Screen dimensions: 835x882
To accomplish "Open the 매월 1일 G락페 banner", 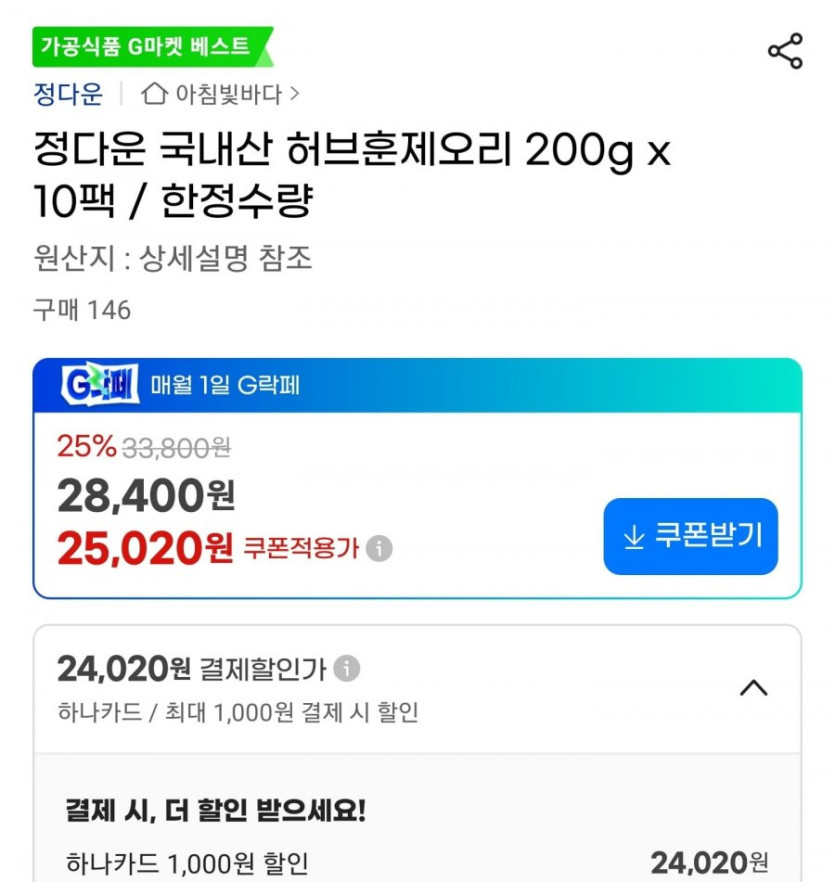I will click(226, 385).
